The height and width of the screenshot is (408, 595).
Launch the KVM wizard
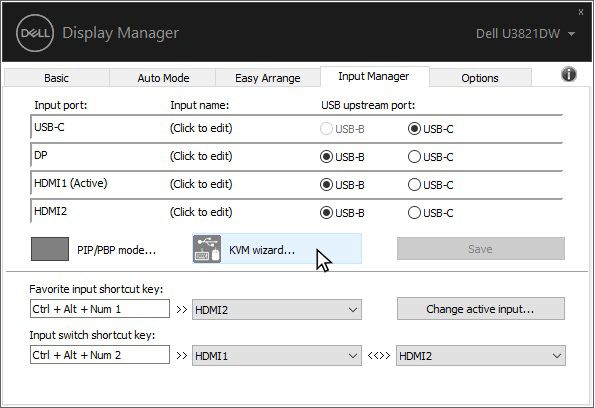click(x=277, y=249)
